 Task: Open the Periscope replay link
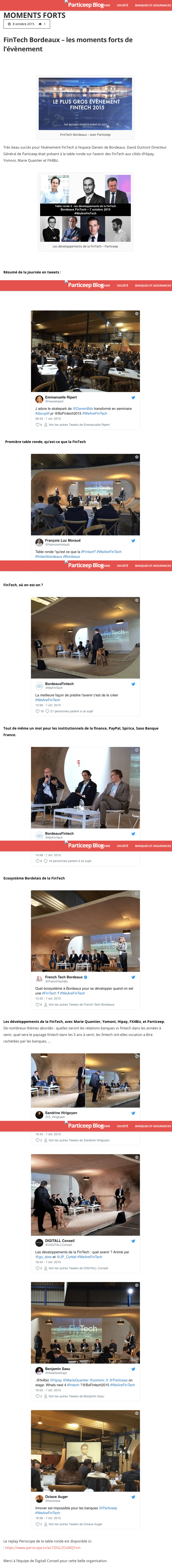tap(43, 1547)
